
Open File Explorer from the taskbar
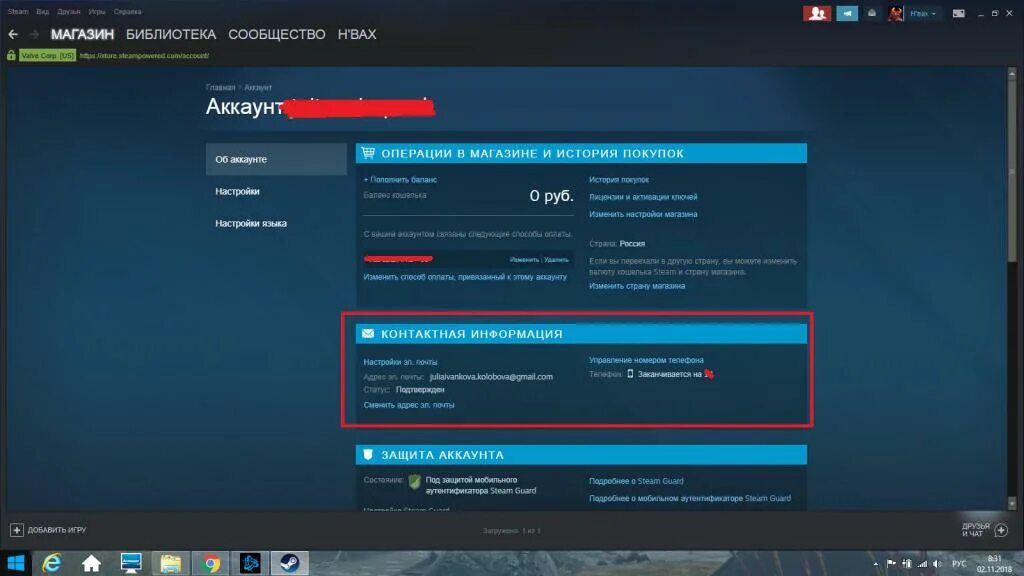tap(170, 563)
